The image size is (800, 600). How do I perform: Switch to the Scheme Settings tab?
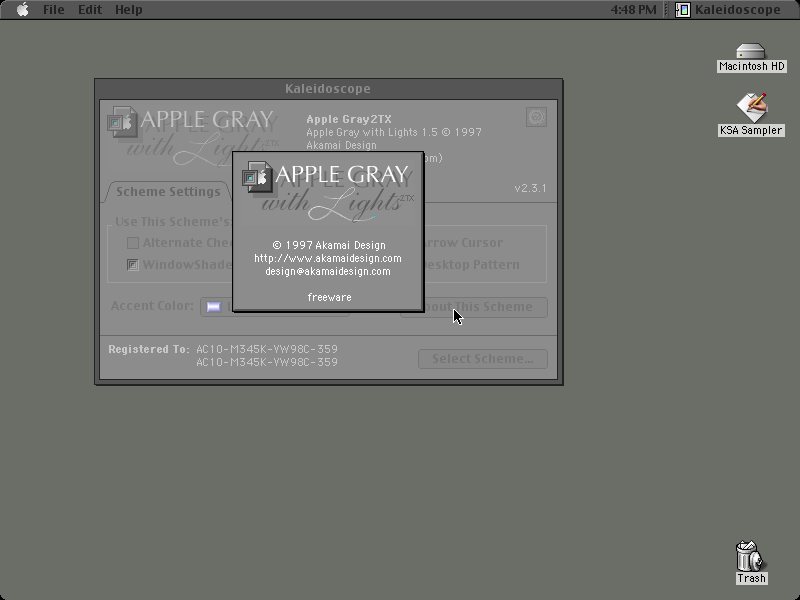tap(168, 192)
